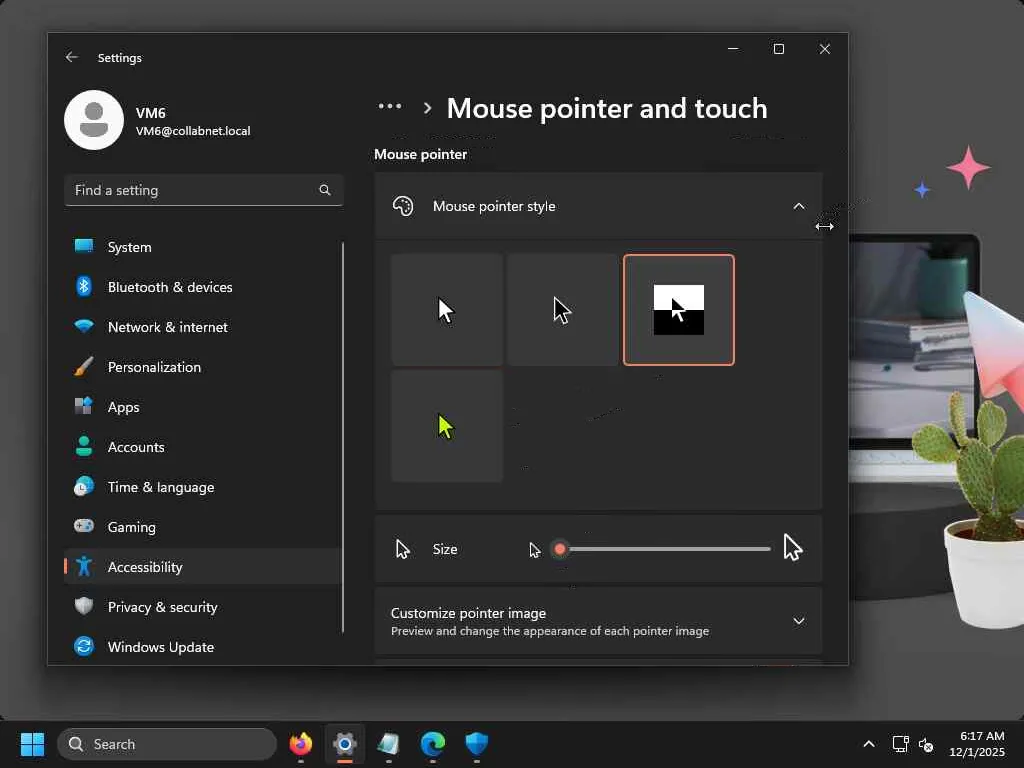This screenshot has height=768, width=1024.
Task: Click the small pointer icon by the slider
Action: 535,551
